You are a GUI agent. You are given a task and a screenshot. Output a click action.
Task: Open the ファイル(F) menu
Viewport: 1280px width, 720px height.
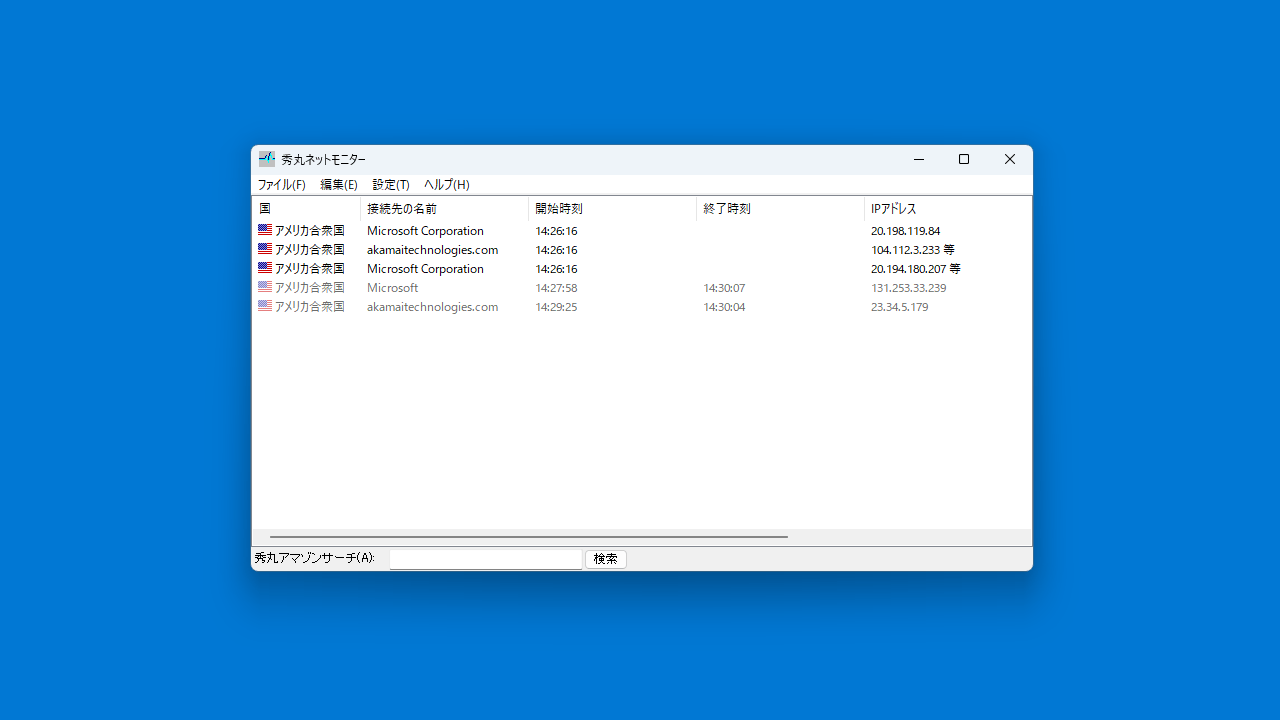pyautogui.click(x=282, y=185)
